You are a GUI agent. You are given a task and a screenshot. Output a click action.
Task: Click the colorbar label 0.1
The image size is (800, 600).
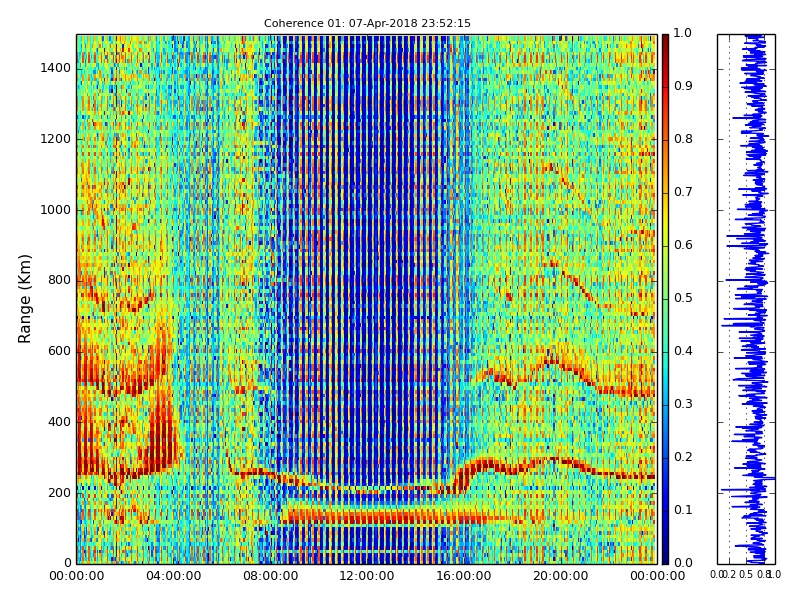pos(683,510)
